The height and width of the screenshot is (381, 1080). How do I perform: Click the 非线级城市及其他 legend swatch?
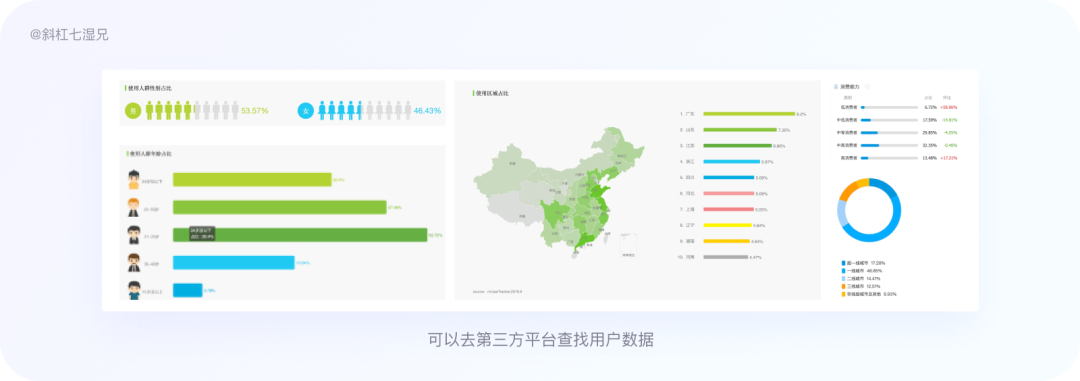[843, 294]
